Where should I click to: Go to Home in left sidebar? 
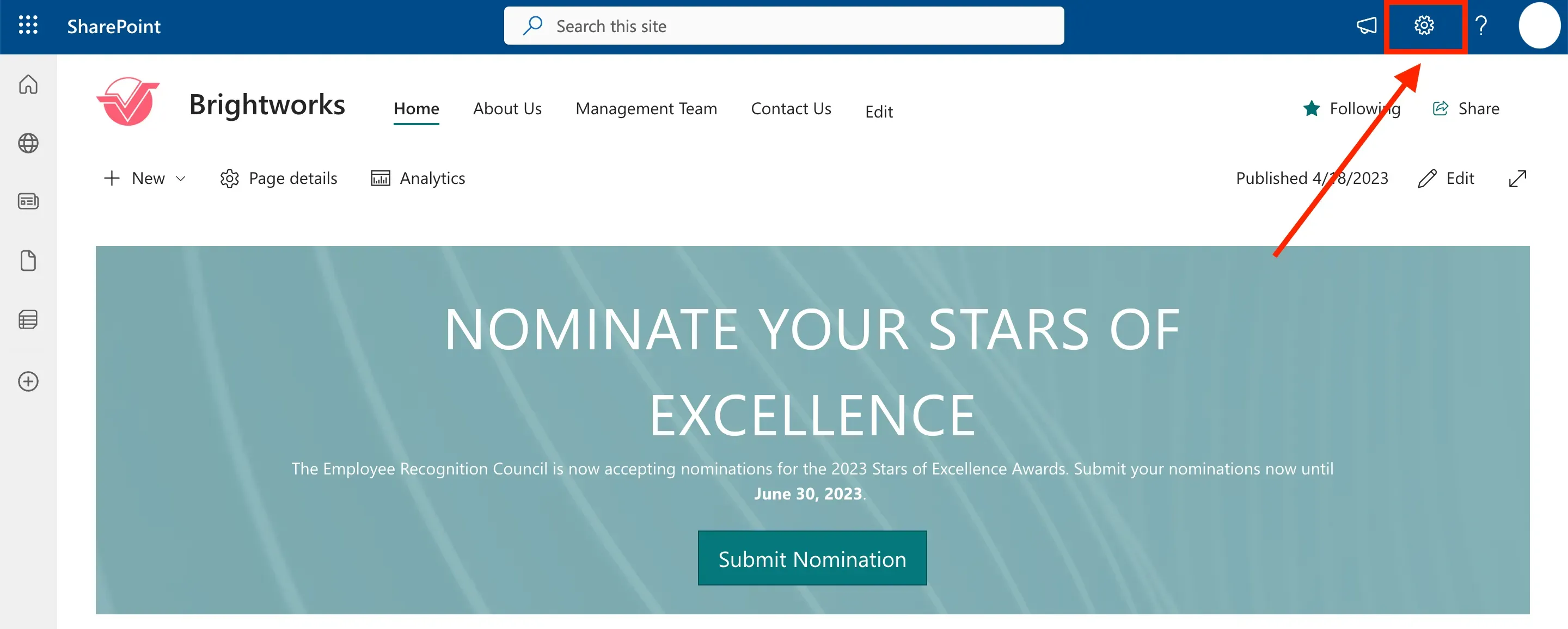(x=28, y=84)
